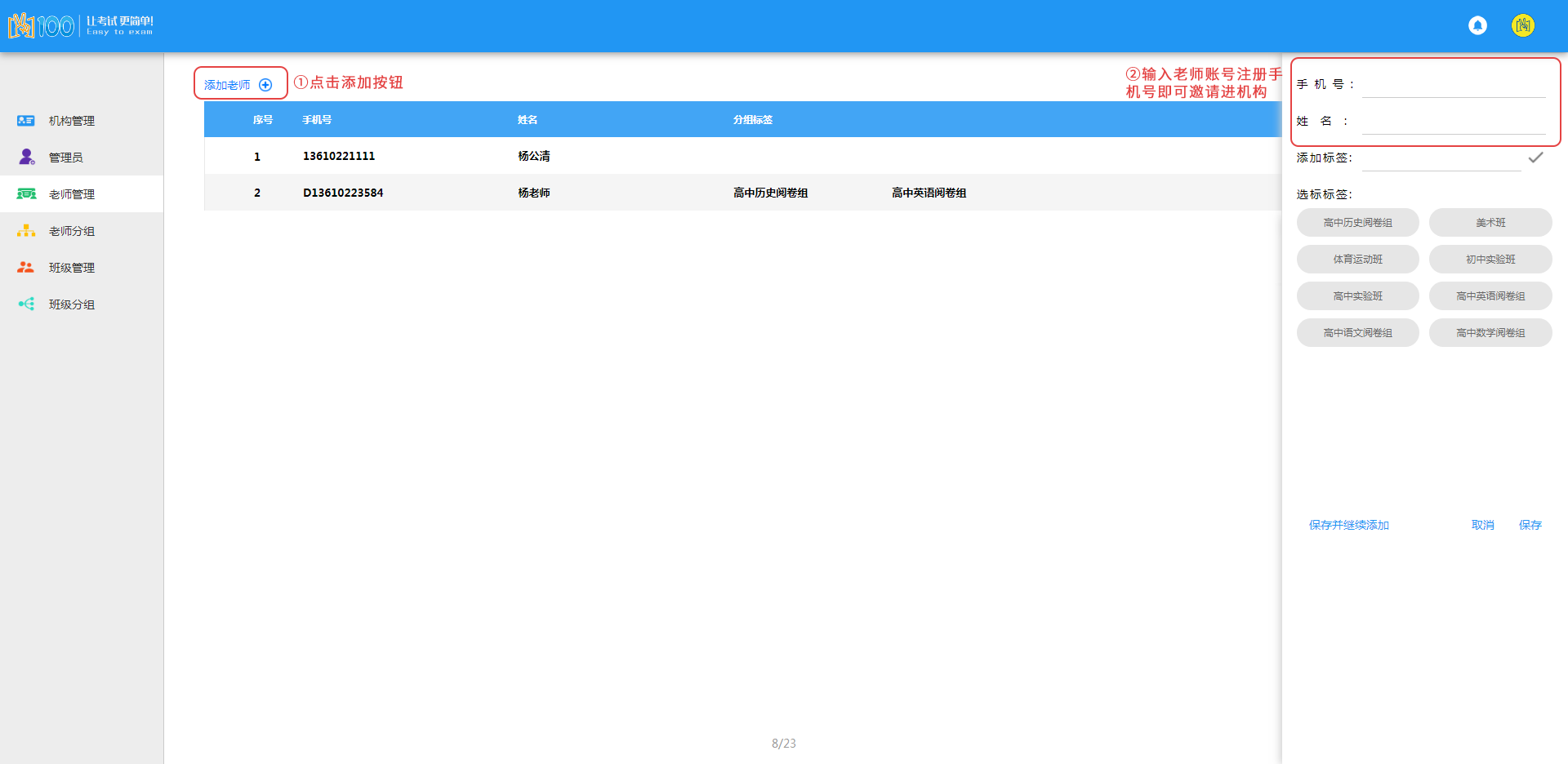Click the 班级管理 people icon
The width and height of the screenshot is (1568, 764).
(x=26, y=268)
